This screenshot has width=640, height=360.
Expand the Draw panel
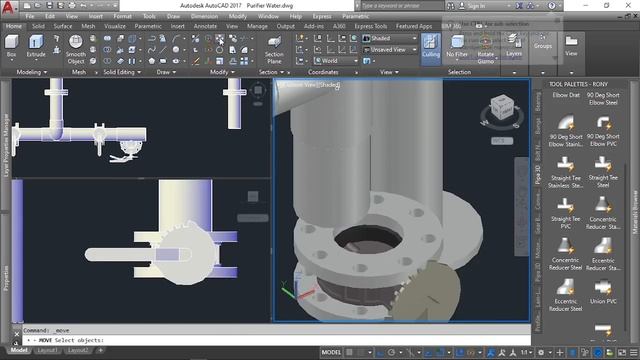pos(166,72)
